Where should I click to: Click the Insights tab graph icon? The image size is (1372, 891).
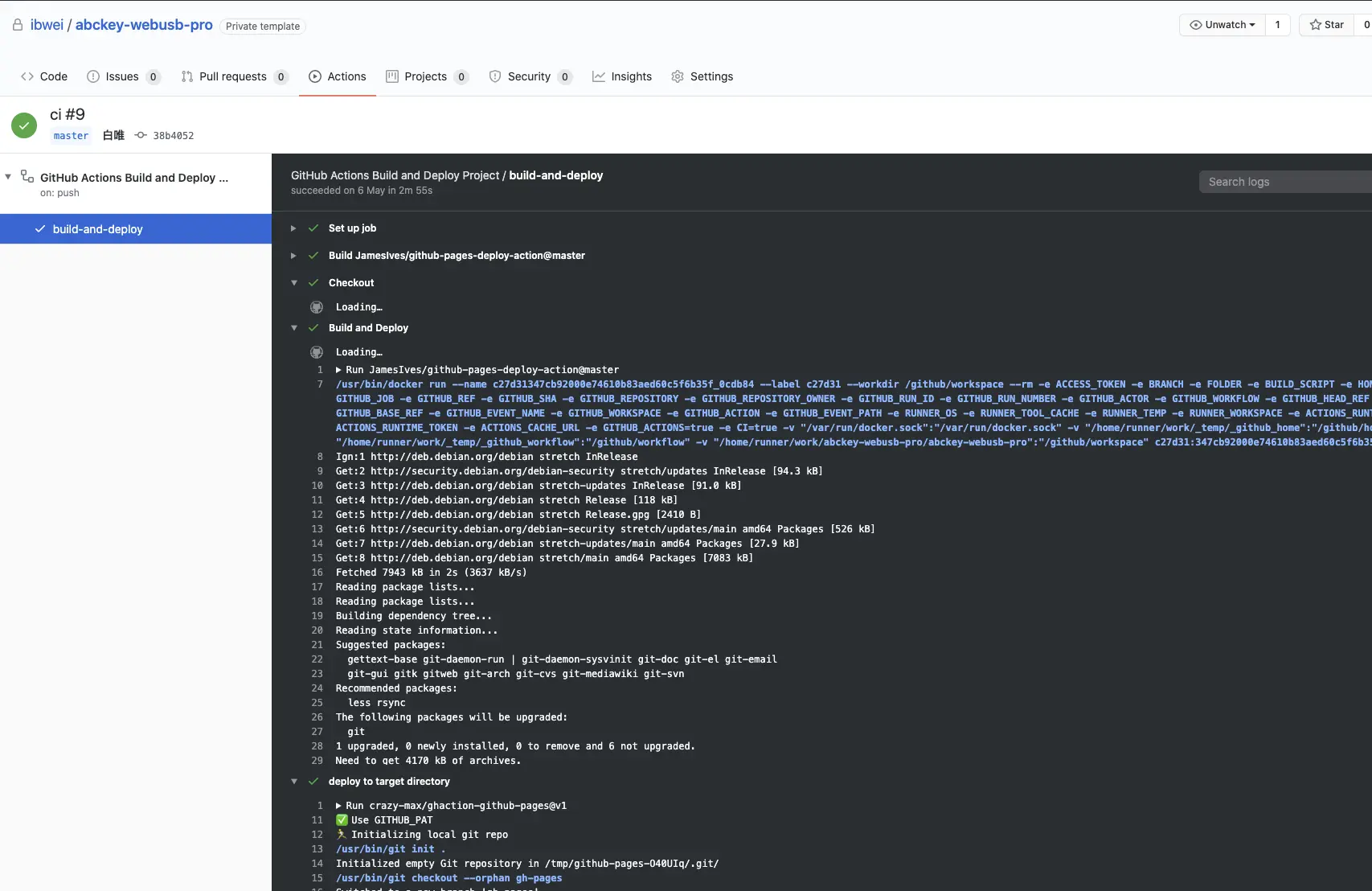coord(599,76)
